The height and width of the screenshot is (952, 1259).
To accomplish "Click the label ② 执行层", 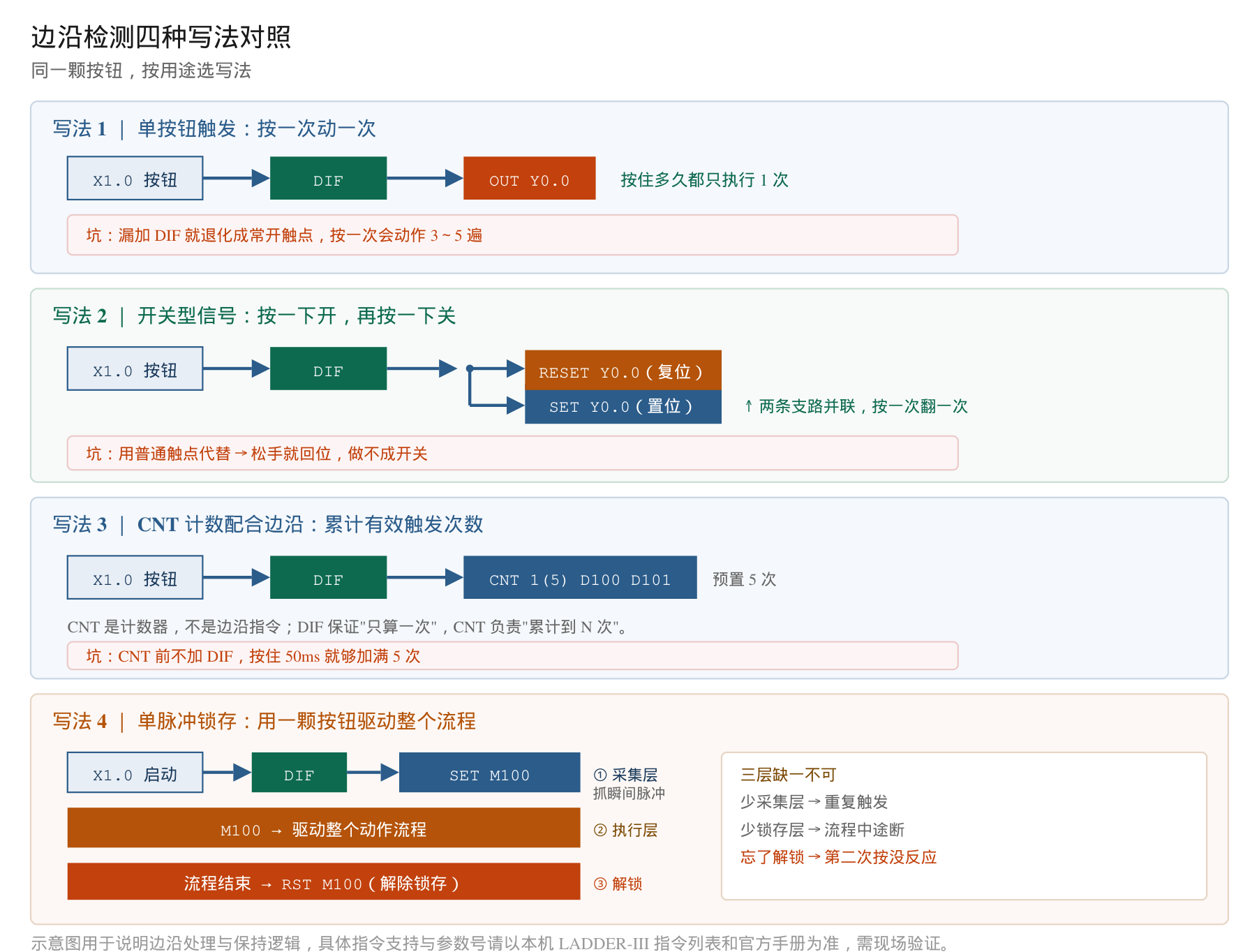I will (x=625, y=830).
